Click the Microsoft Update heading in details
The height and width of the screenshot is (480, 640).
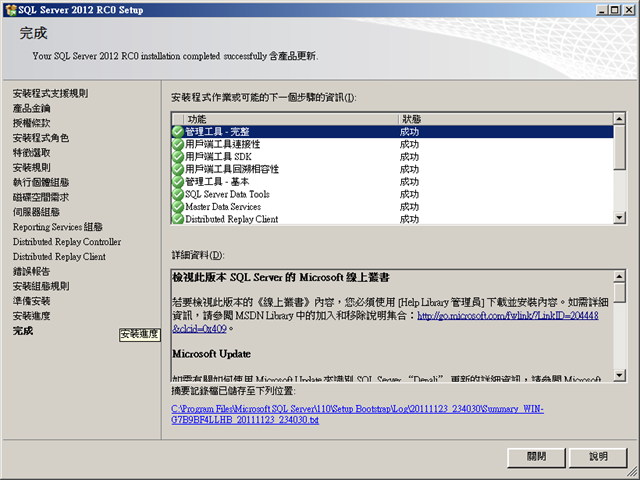click(x=211, y=354)
